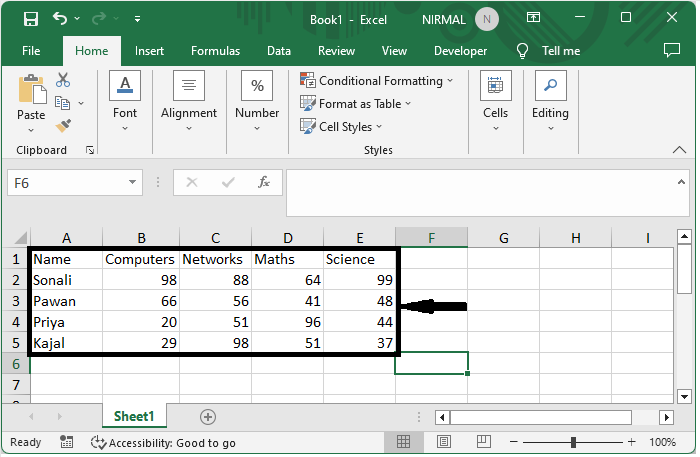The height and width of the screenshot is (457, 700).
Task: Click the Insert Function fx icon
Action: click(x=264, y=183)
